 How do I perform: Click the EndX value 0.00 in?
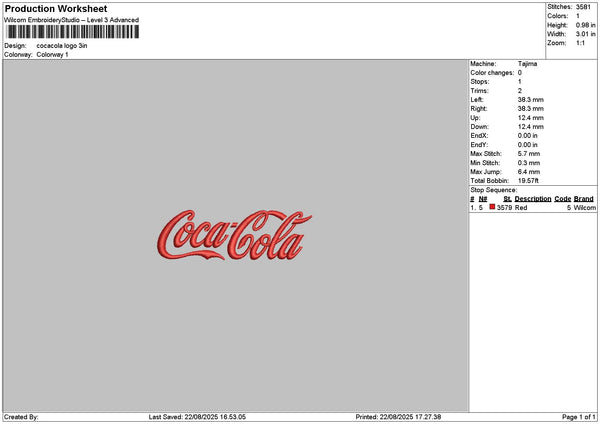point(528,136)
